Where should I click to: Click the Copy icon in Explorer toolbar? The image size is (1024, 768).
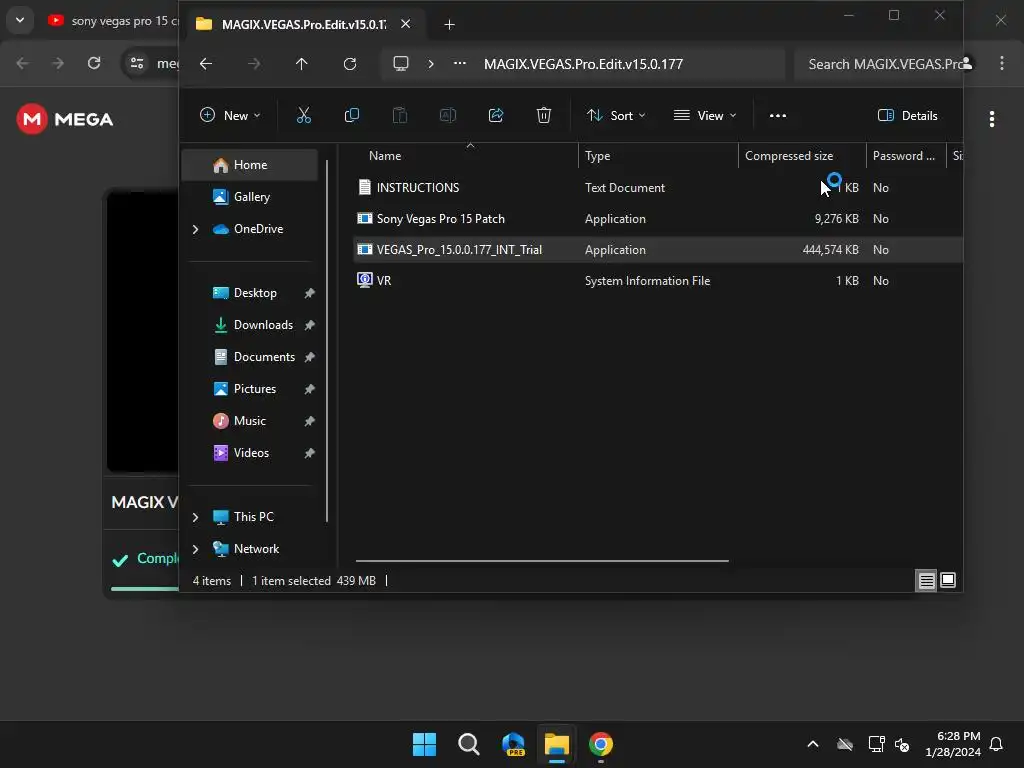351,116
